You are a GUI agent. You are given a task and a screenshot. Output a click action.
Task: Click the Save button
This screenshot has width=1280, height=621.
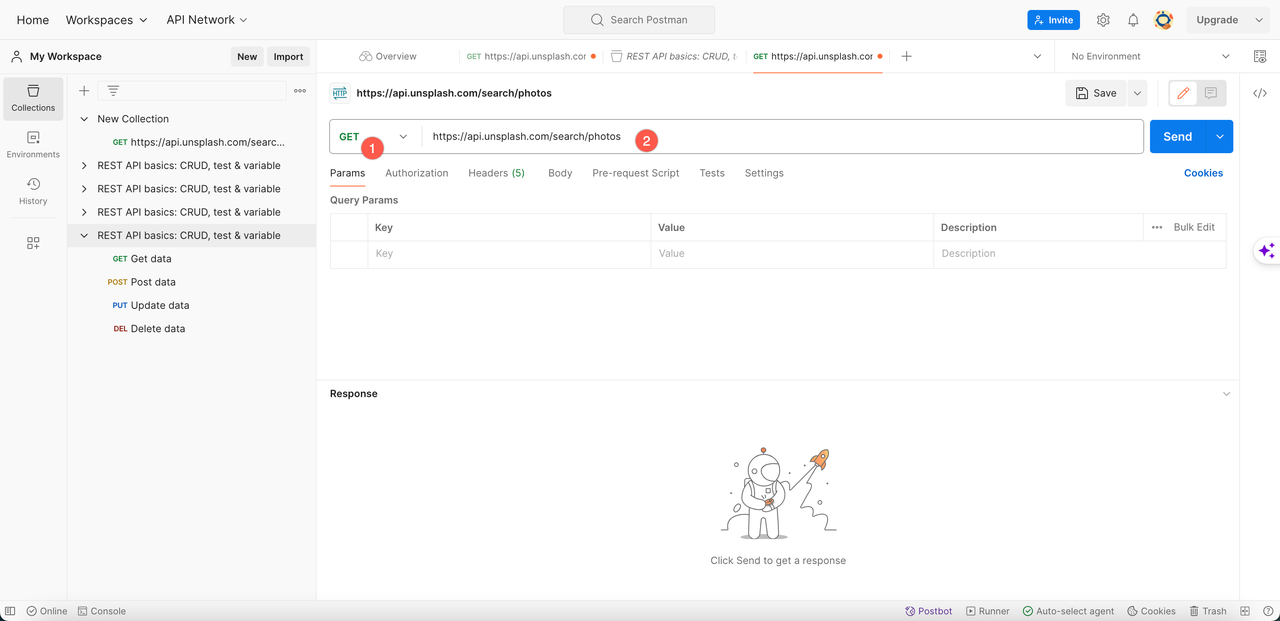coord(1096,93)
